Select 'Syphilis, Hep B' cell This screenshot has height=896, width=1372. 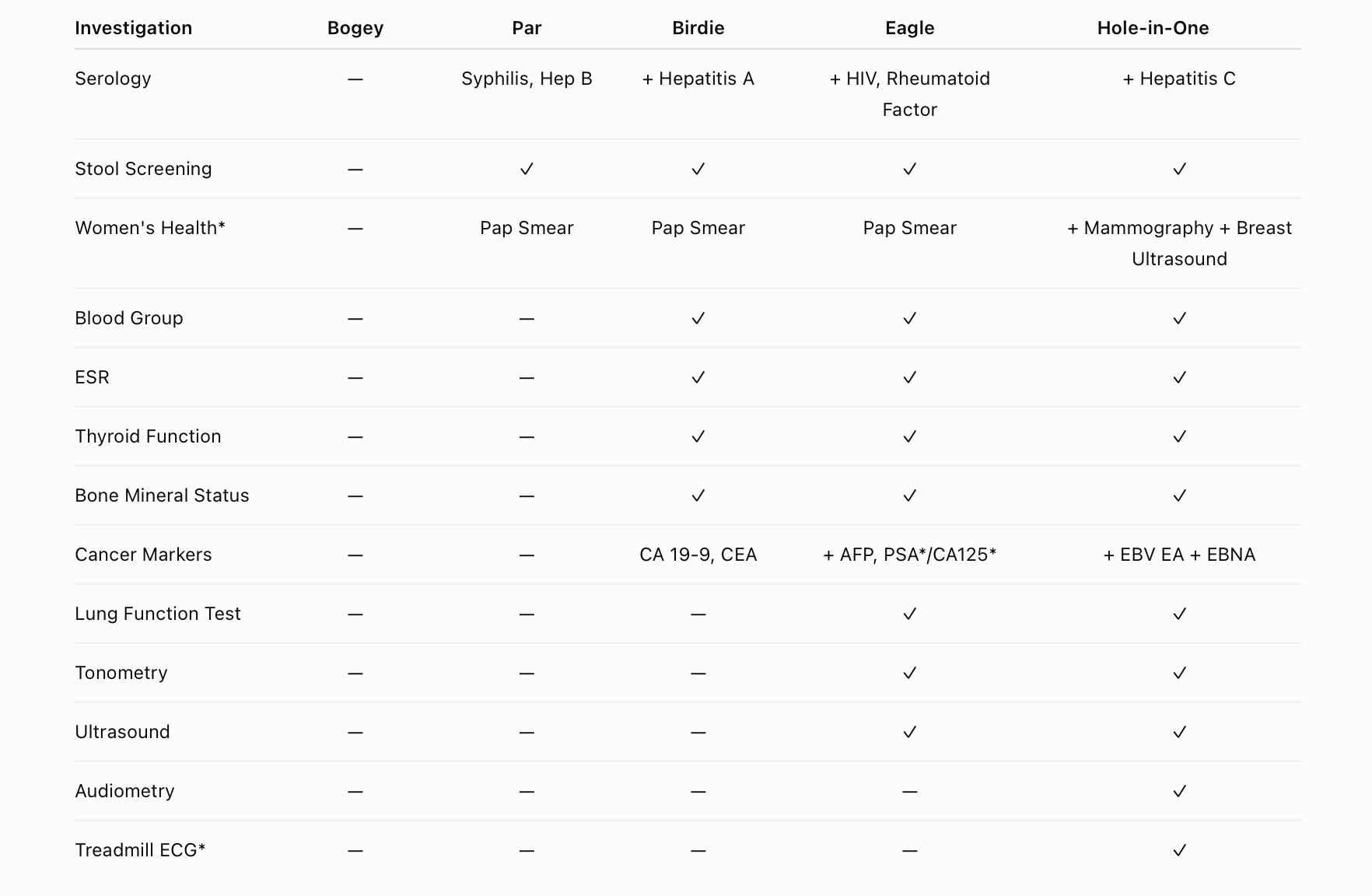point(527,79)
